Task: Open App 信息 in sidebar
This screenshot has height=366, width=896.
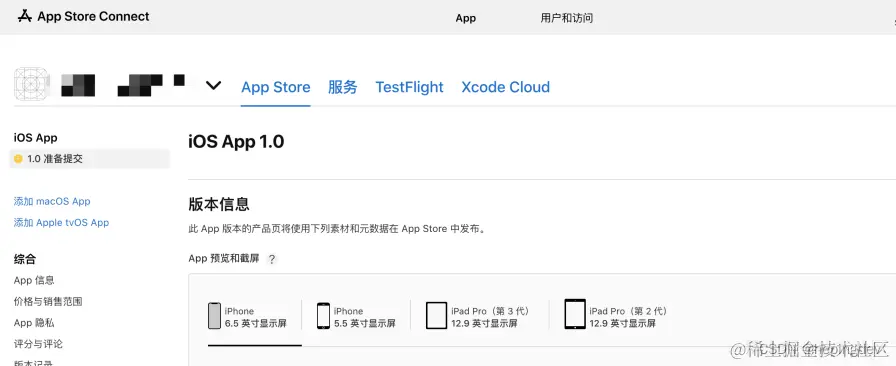Action: pos(34,280)
